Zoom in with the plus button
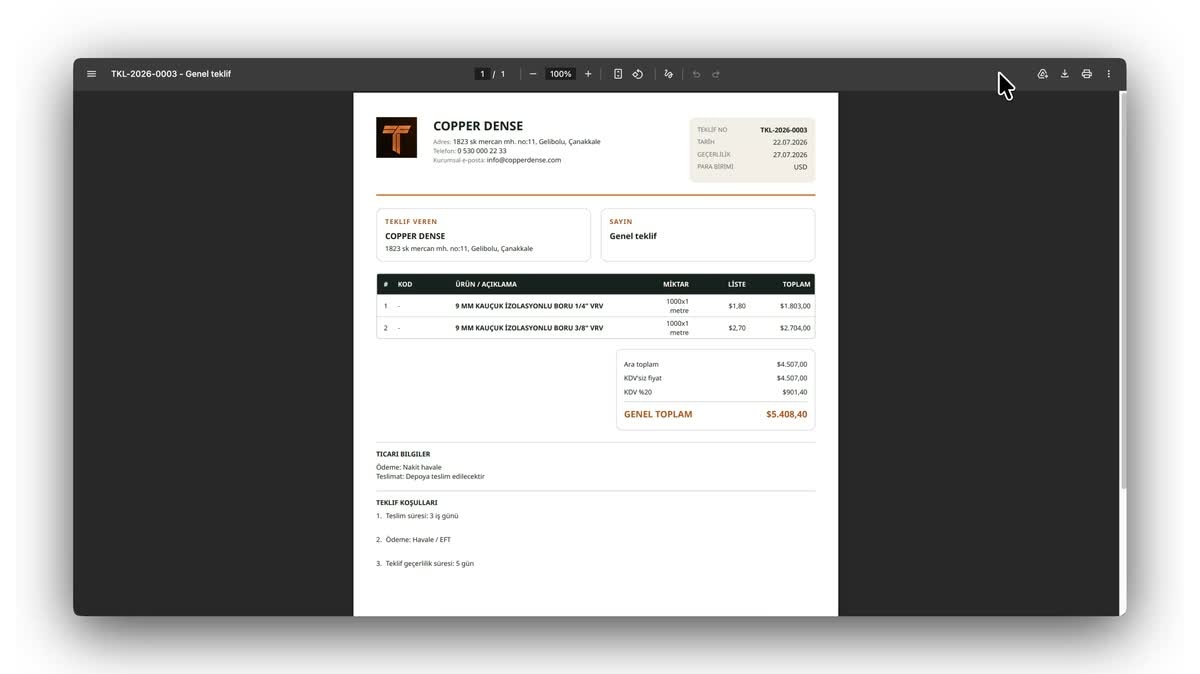The height and width of the screenshot is (674, 1200). pos(588,74)
